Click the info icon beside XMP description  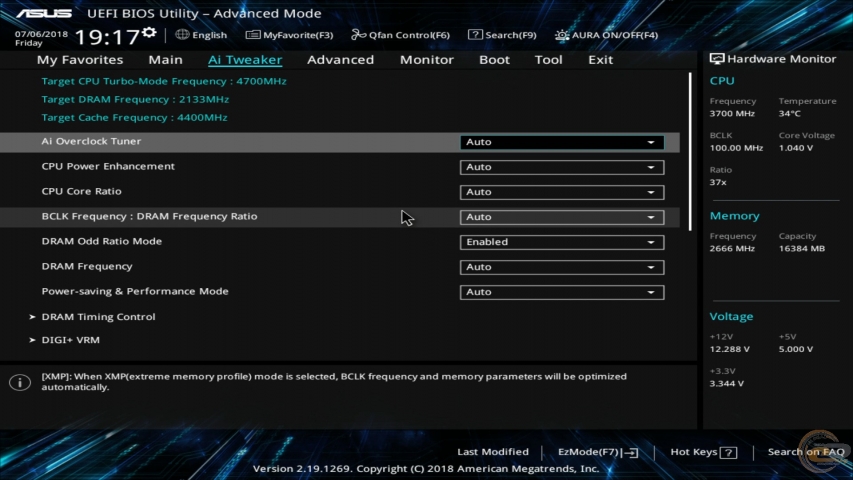tap(20, 382)
